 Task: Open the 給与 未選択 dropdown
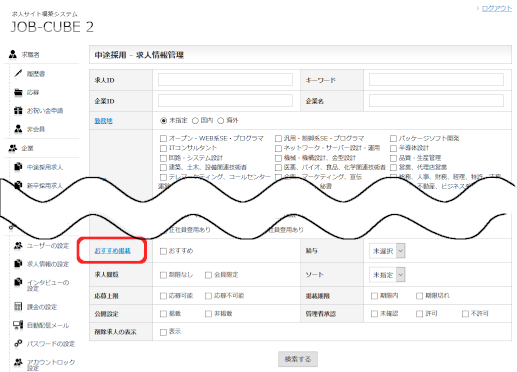[387, 251]
